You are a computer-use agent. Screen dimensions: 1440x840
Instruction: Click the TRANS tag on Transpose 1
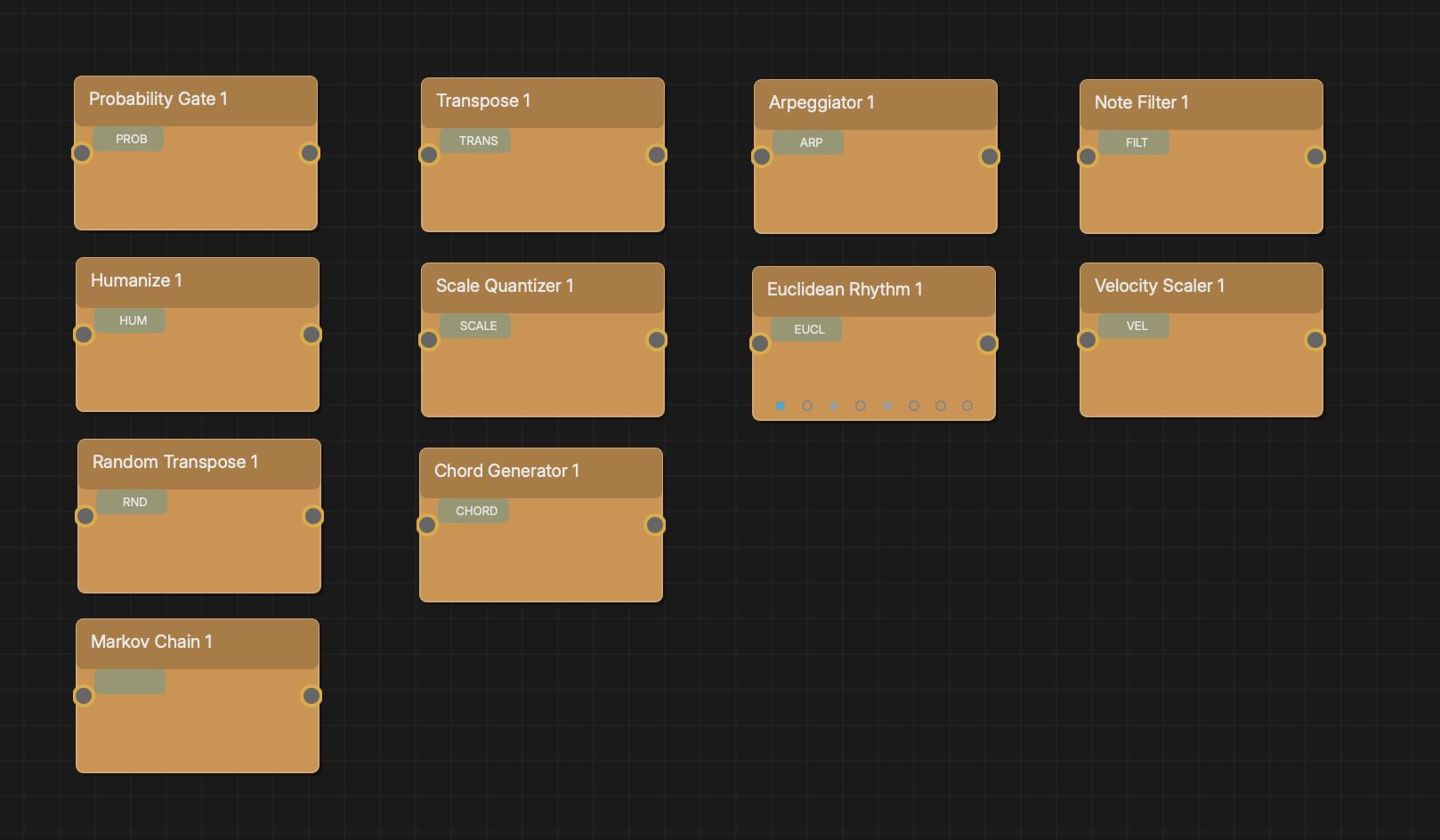point(475,141)
